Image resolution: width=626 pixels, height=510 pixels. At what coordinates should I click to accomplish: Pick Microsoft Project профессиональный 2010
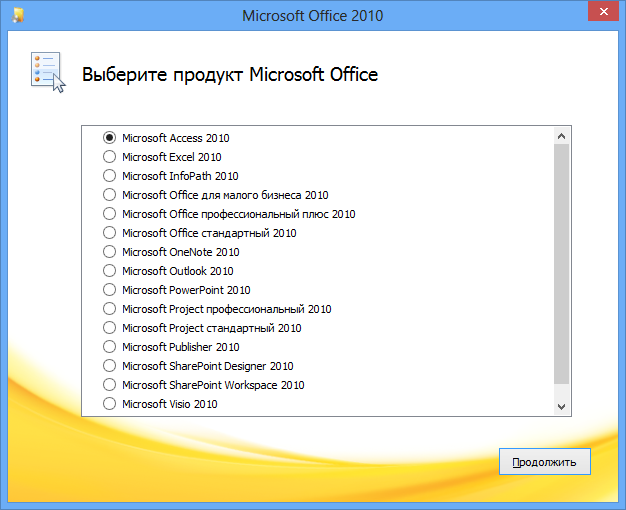point(110,309)
